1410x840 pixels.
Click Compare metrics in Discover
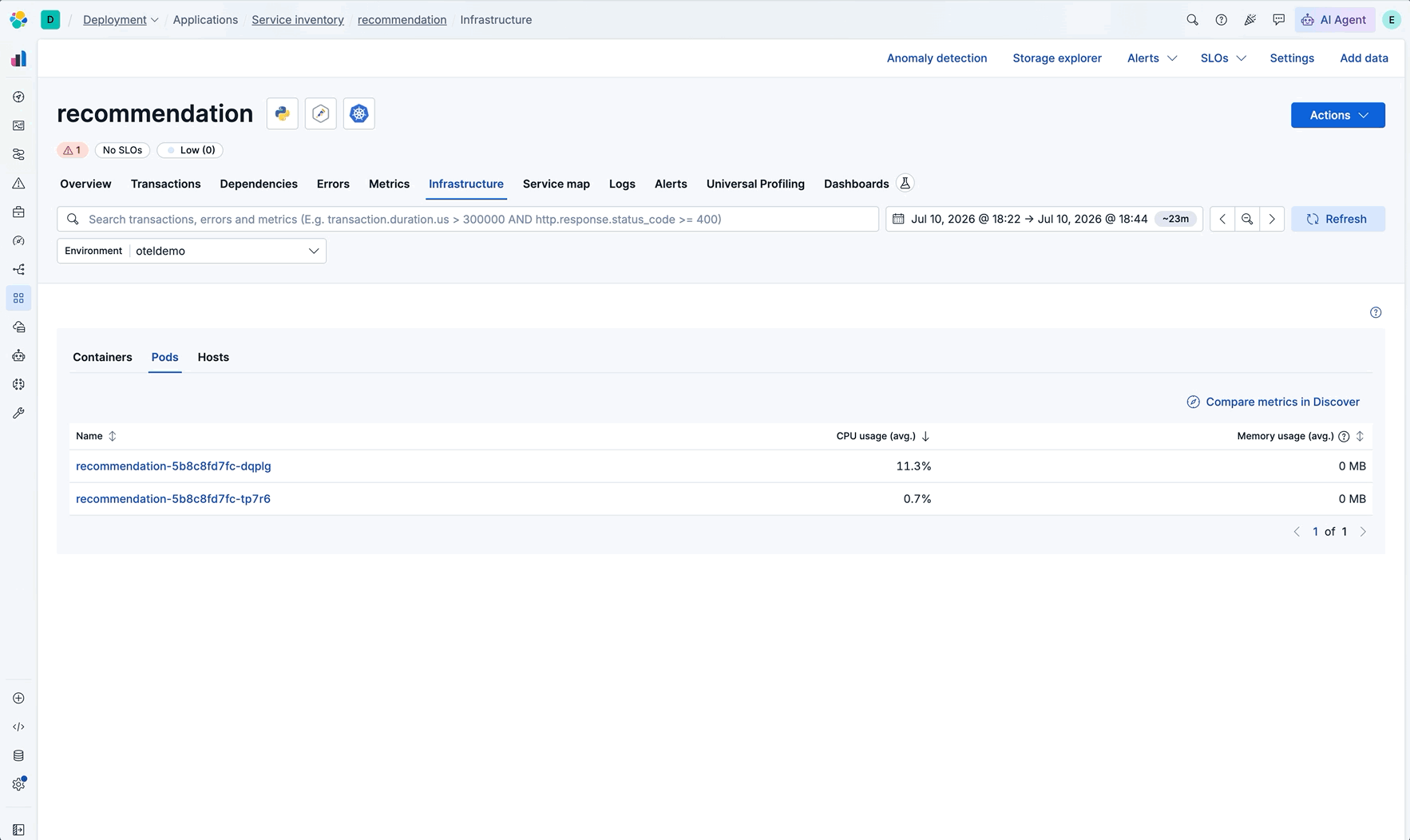click(x=1273, y=402)
